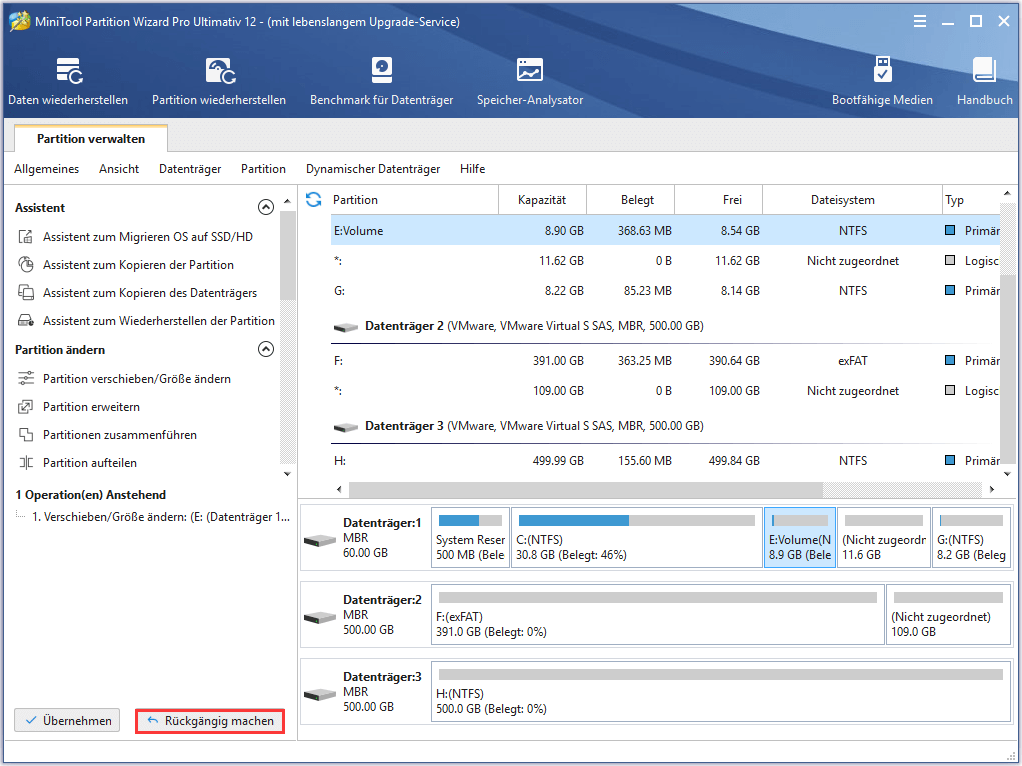Click horizontal scrollbar of partition list
Image resolution: width=1022 pixels, height=766 pixels.
[x=585, y=489]
